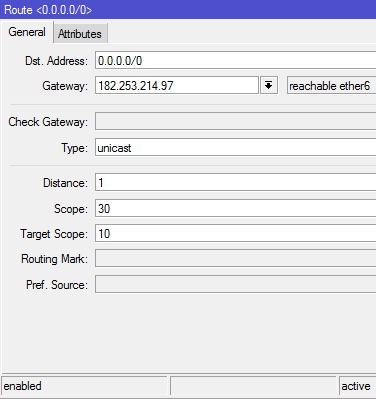Click the empty Check Gateway field

click(235, 121)
